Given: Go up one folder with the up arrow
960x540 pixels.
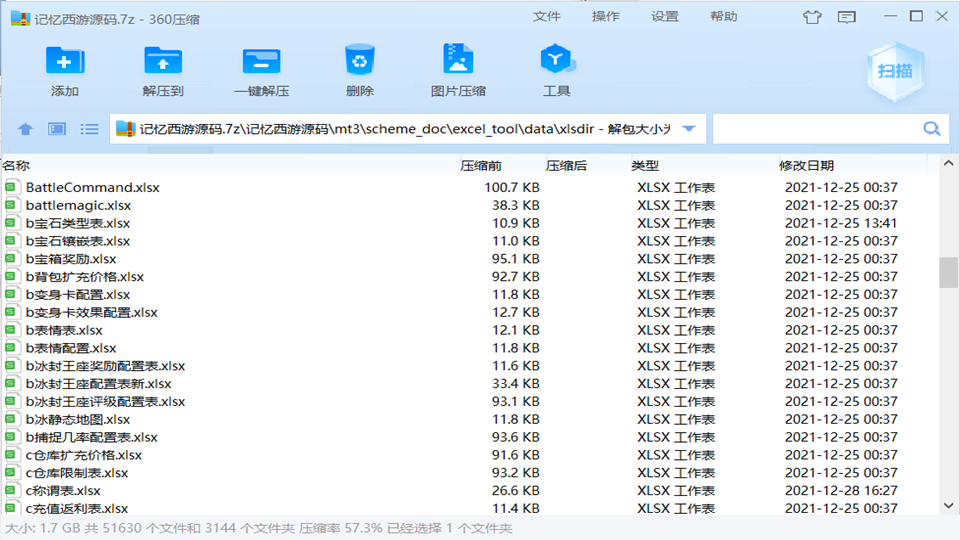Looking at the screenshot, I should [26, 129].
